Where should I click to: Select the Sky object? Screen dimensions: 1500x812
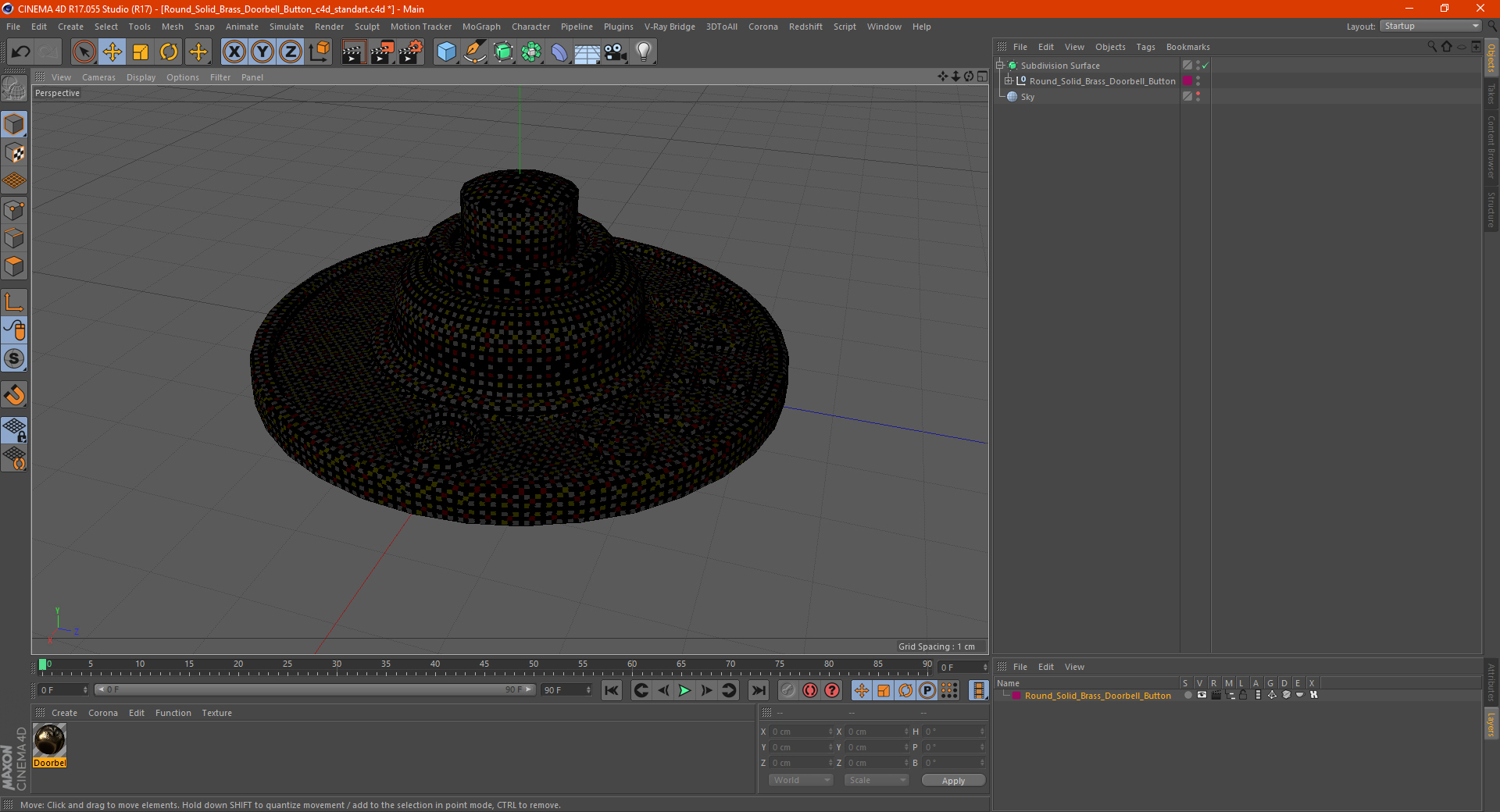1027,97
